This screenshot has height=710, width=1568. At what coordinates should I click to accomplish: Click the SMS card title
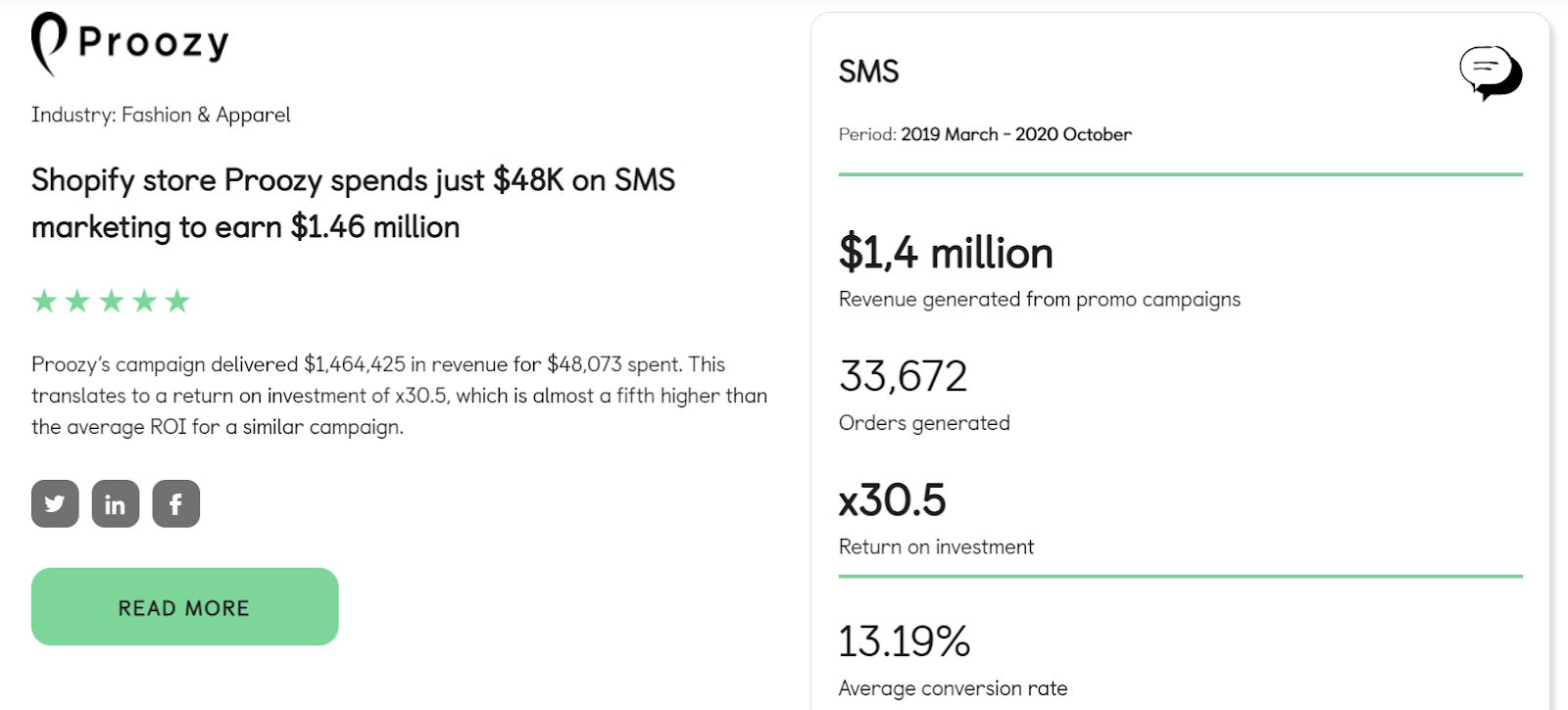point(868,71)
